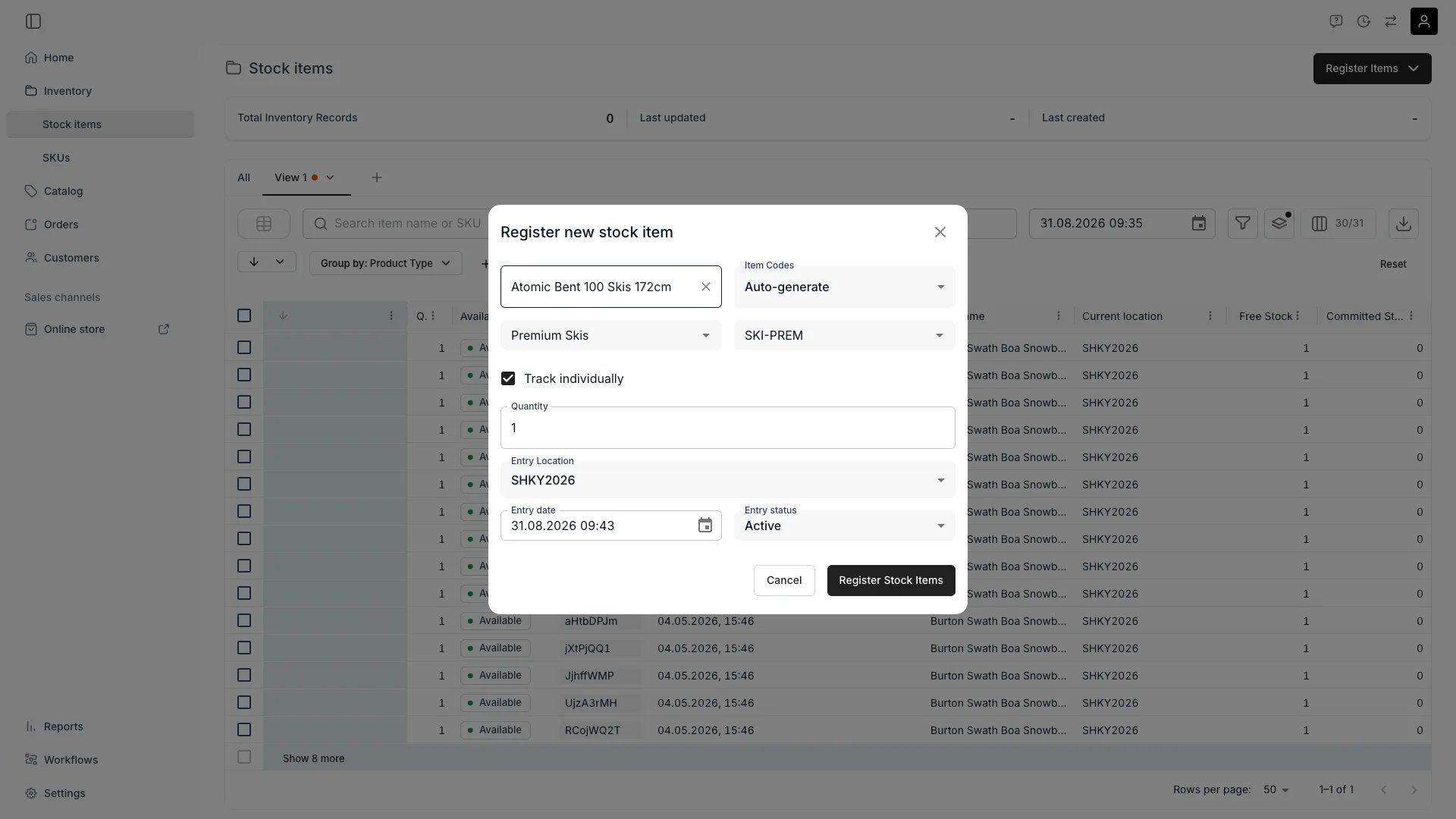Open the history clock icon in header

pyautogui.click(x=1363, y=21)
